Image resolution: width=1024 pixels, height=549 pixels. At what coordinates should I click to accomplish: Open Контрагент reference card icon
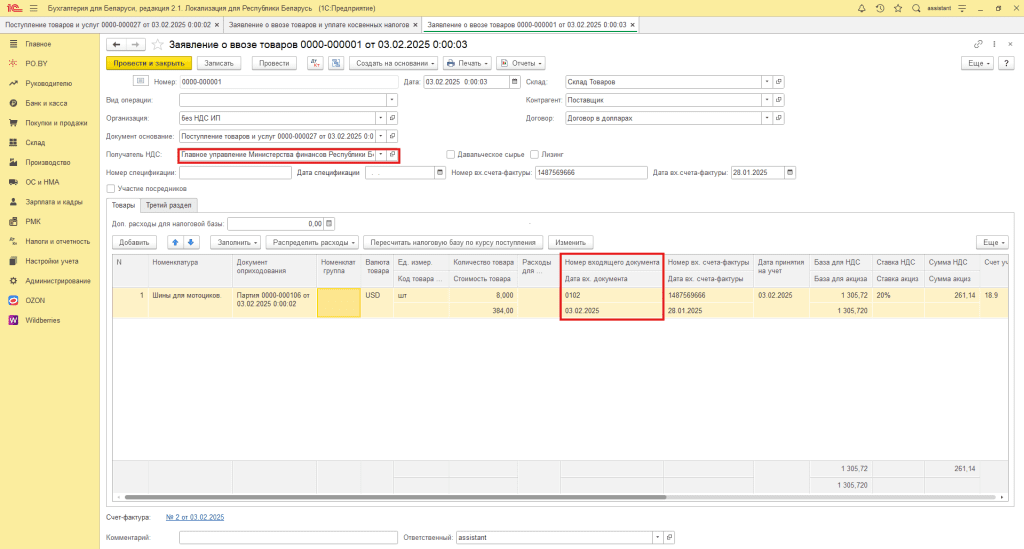click(778, 100)
